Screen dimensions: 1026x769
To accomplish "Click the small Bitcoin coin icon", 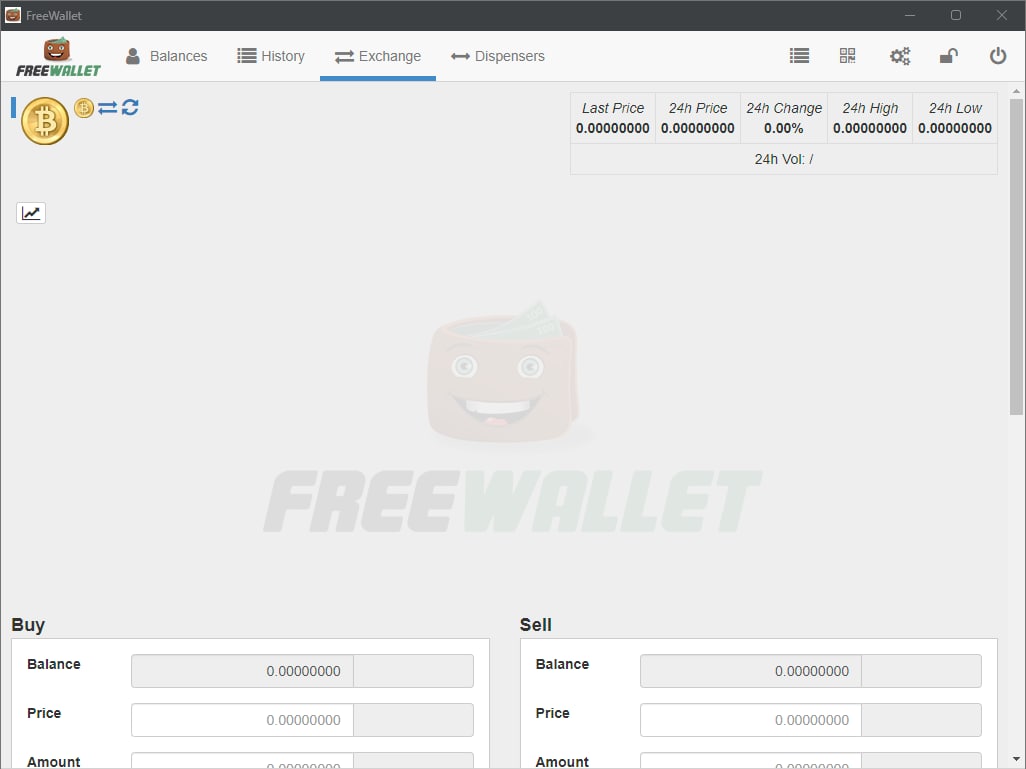I will (x=84, y=107).
